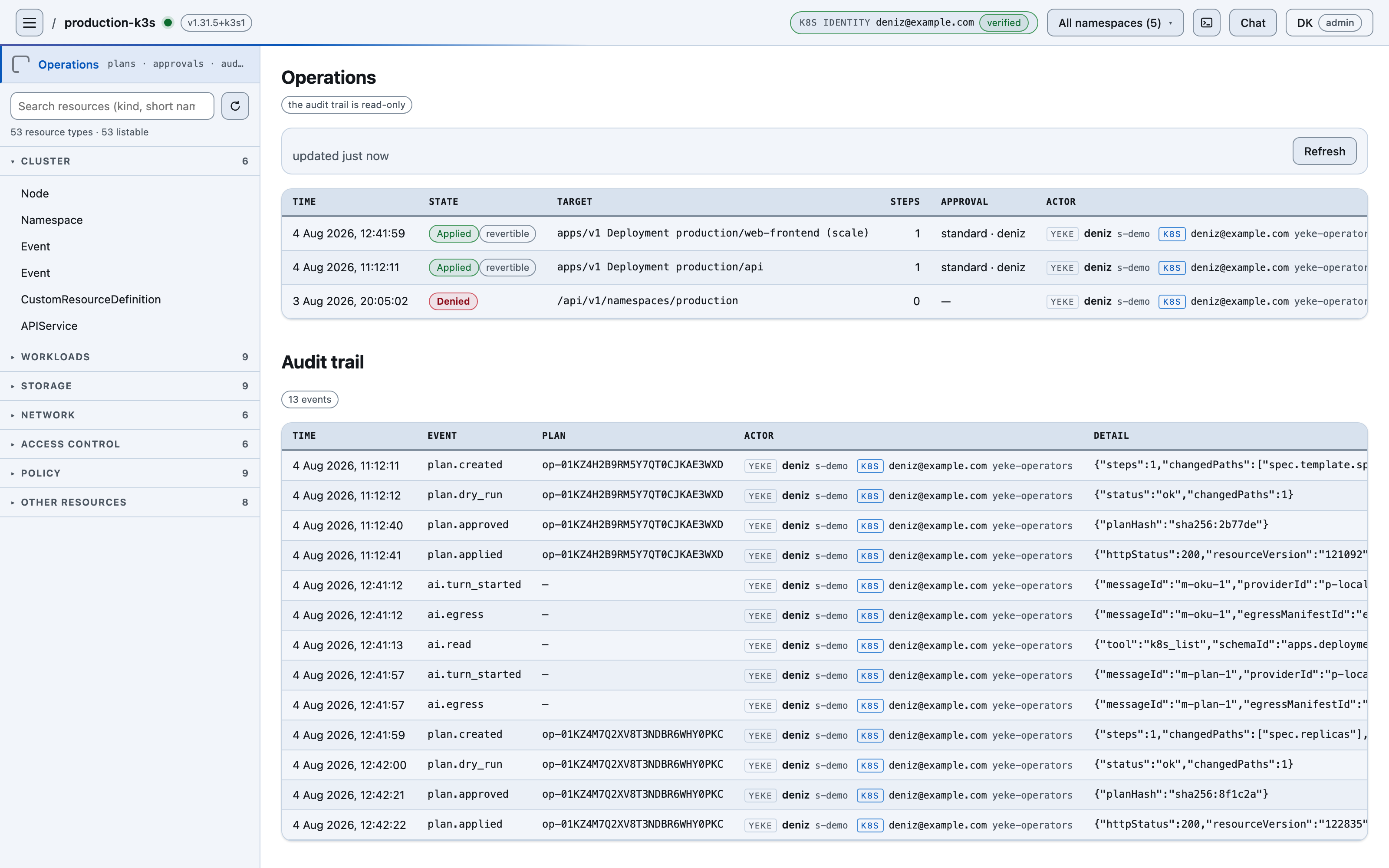Click Applied badge on web-frontend operation
The width and height of the screenshot is (1389, 868).
[x=454, y=233]
